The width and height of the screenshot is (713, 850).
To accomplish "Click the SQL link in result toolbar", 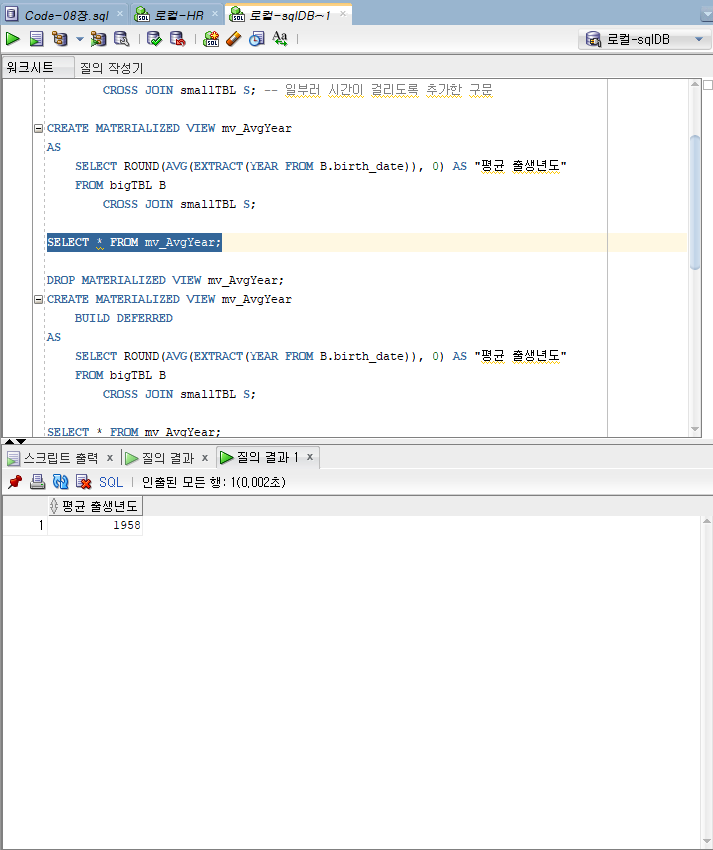I will 111,482.
